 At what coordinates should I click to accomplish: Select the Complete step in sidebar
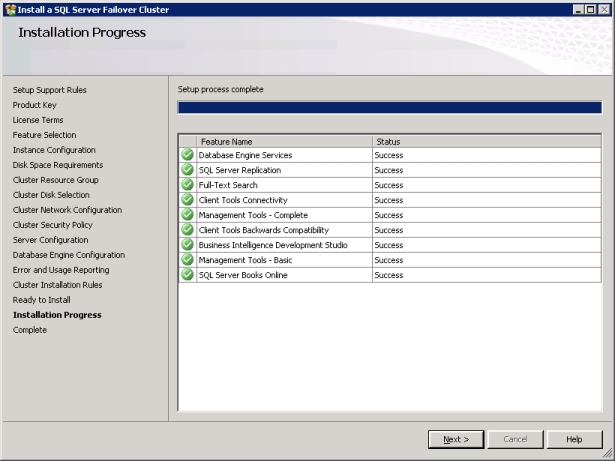tap(30, 330)
